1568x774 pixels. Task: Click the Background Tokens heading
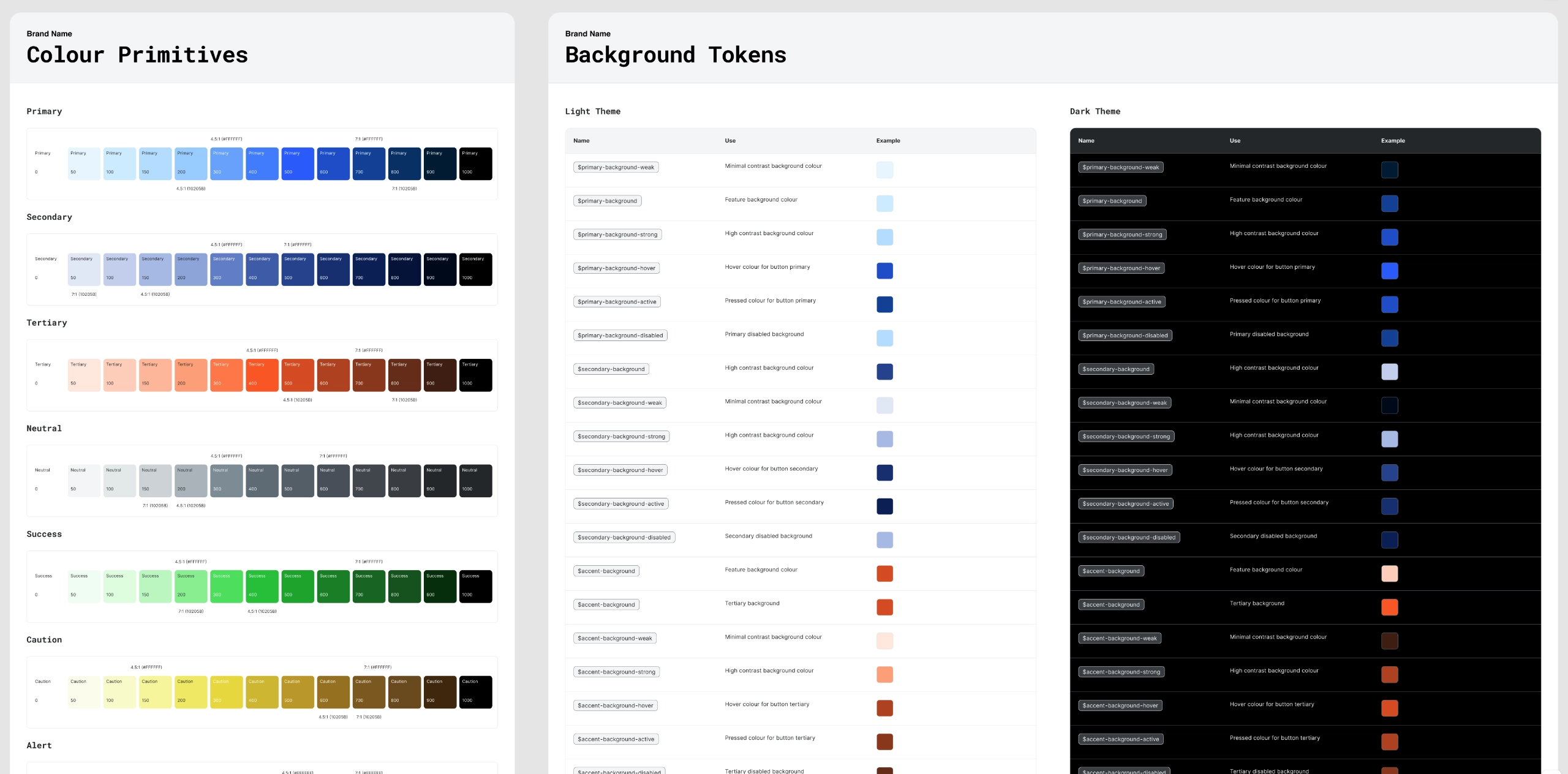(675, 55)
